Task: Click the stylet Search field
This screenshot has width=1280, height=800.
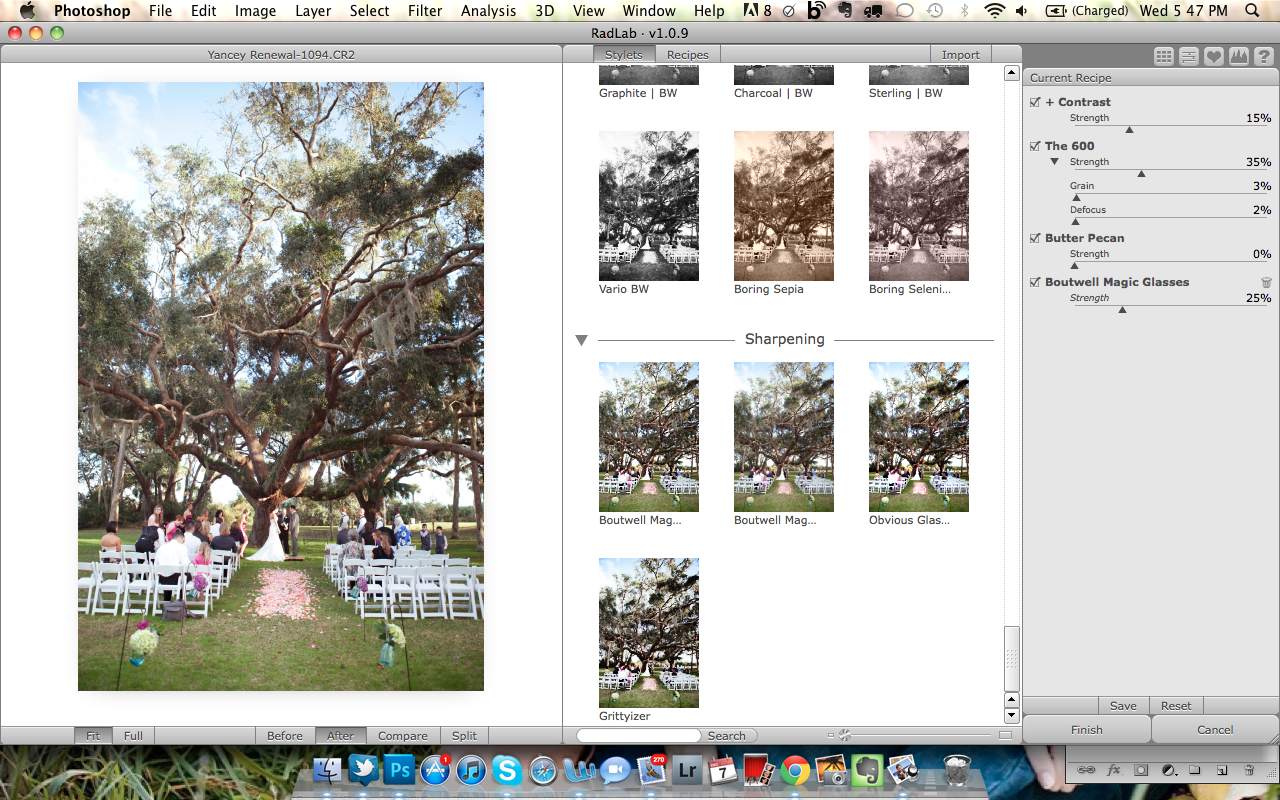Action: [x=638, y=735]
